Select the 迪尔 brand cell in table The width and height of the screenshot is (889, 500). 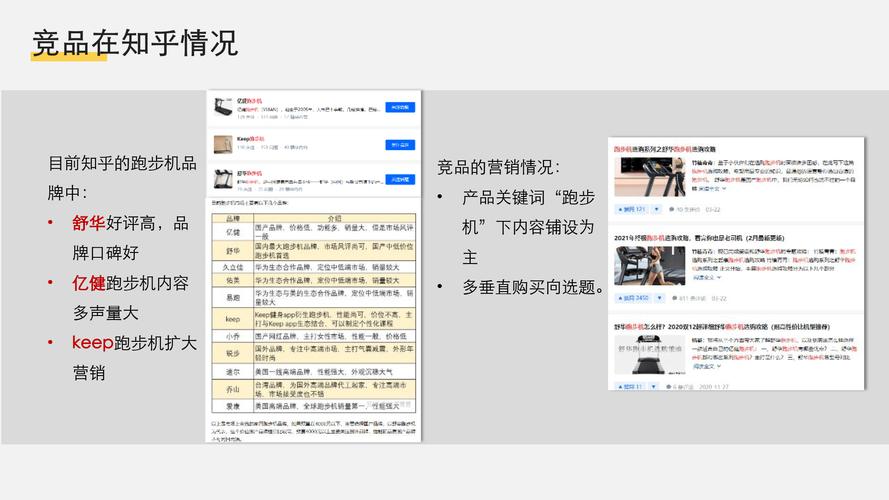pyautogui.click(x=233, y=372)
